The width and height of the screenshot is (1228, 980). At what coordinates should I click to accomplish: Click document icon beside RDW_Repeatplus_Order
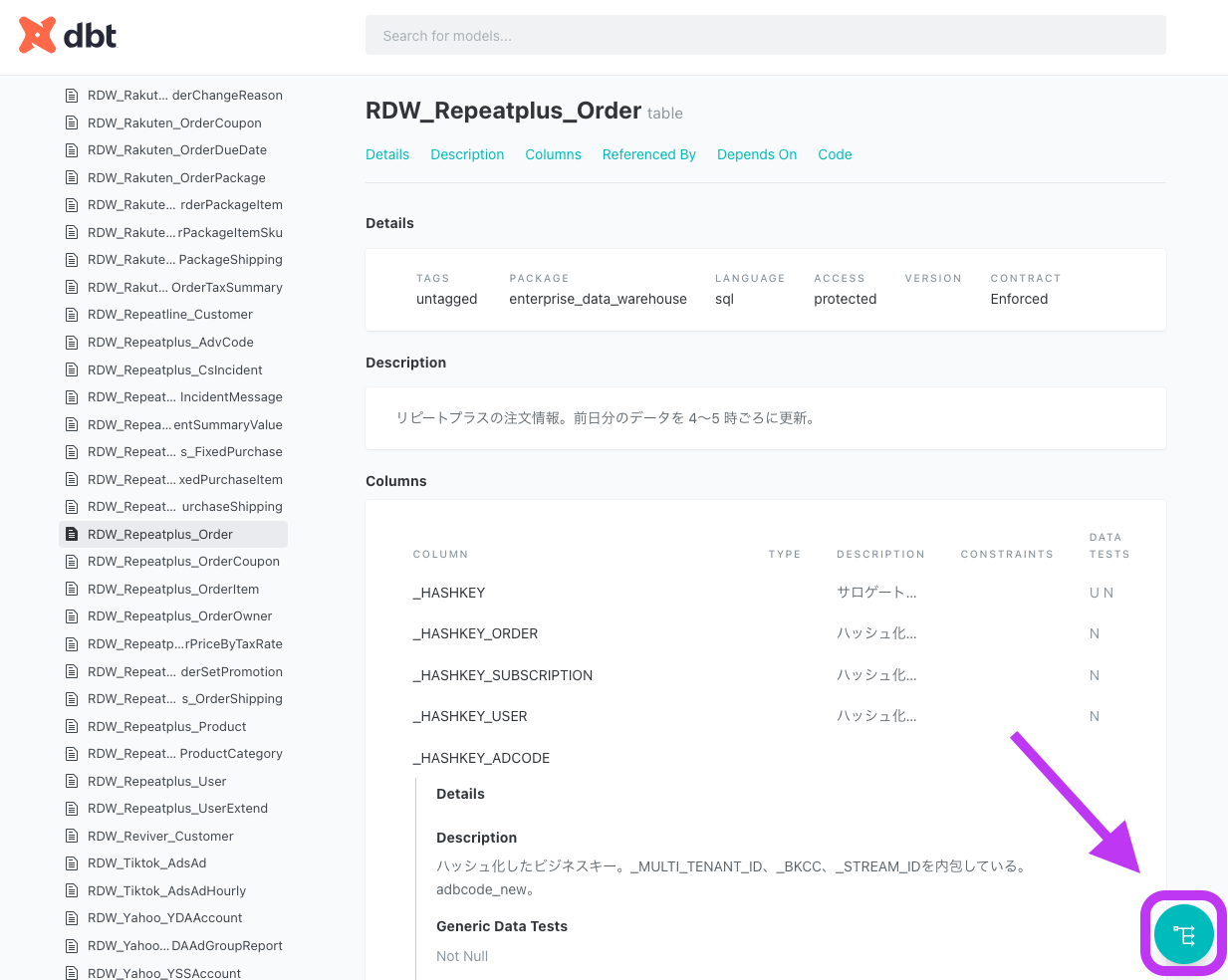[72, 535]
